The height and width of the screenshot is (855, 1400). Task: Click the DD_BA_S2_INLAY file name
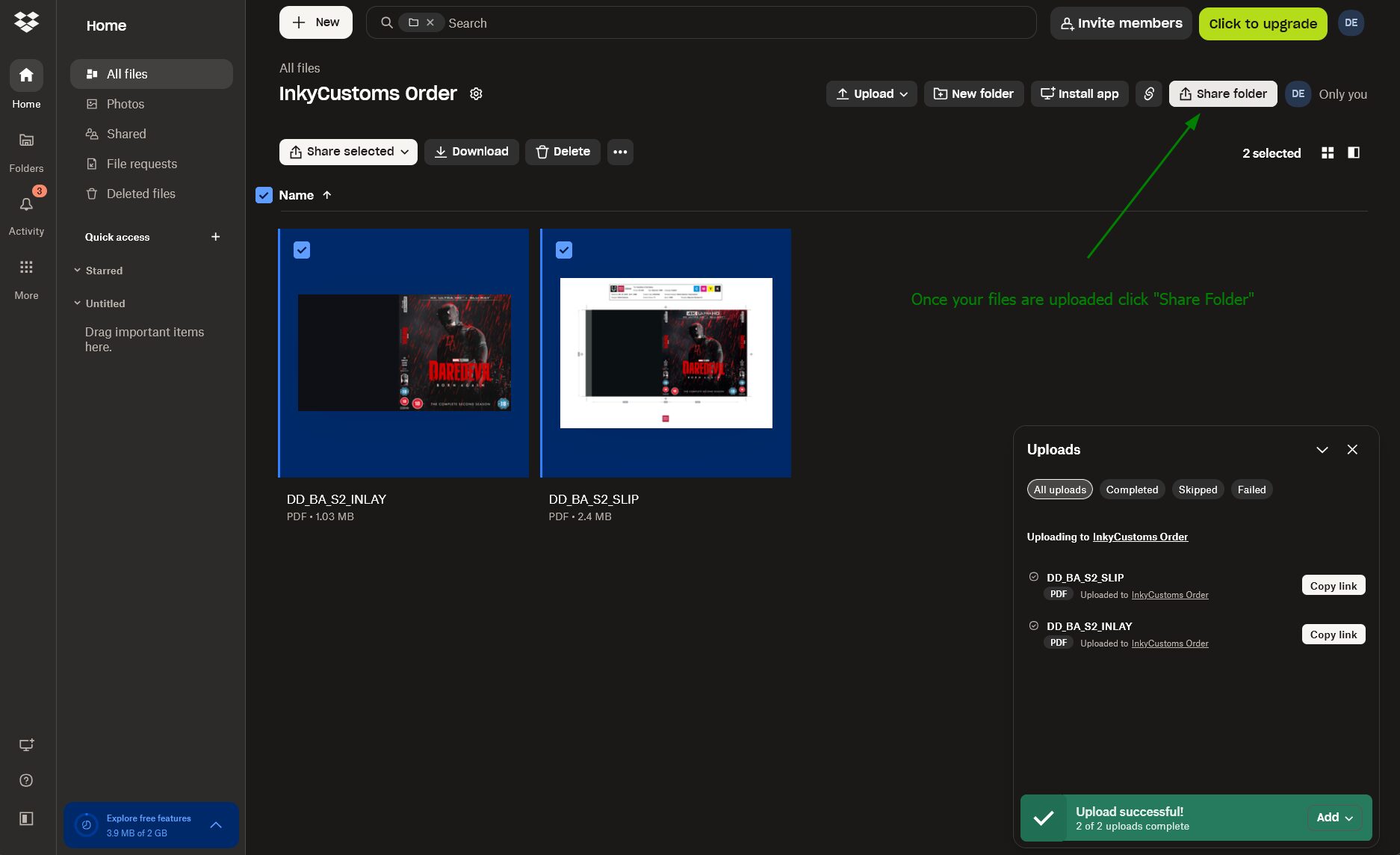coord(336,499)
